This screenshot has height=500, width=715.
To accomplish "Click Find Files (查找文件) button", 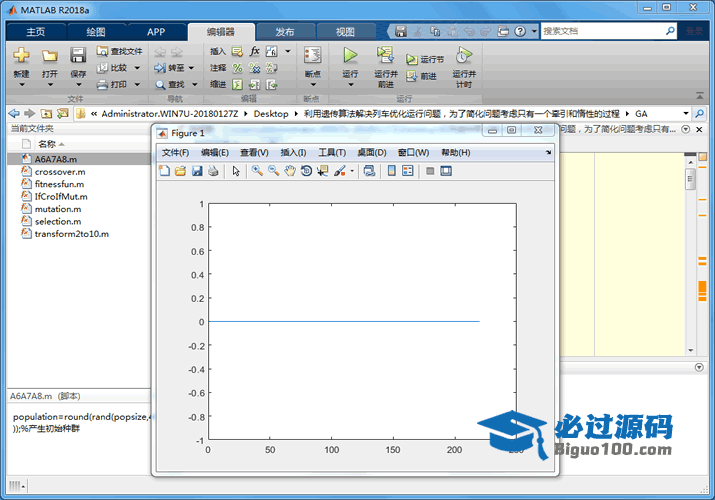I will (x=119, y=51).
